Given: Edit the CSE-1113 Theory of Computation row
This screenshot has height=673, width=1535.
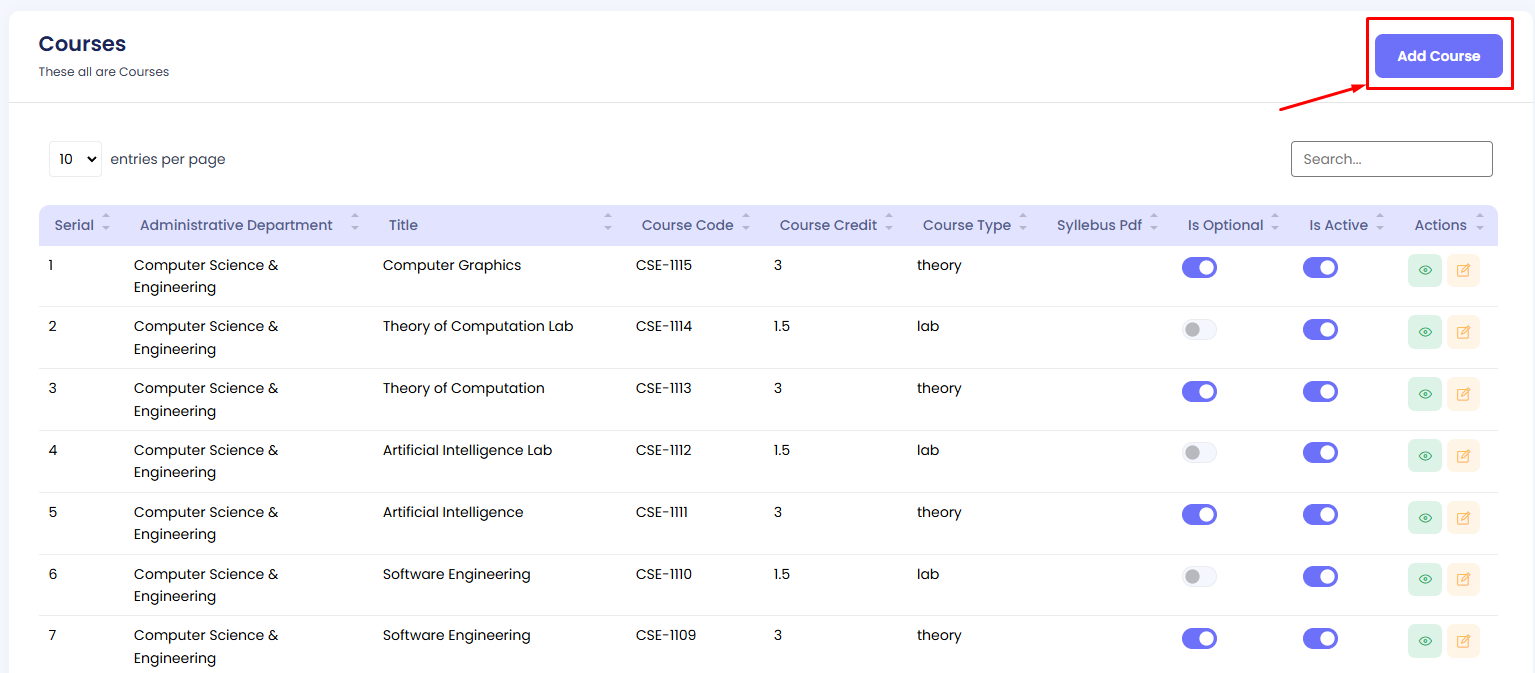Looking at the screenshot, I should pos(1463,394).
